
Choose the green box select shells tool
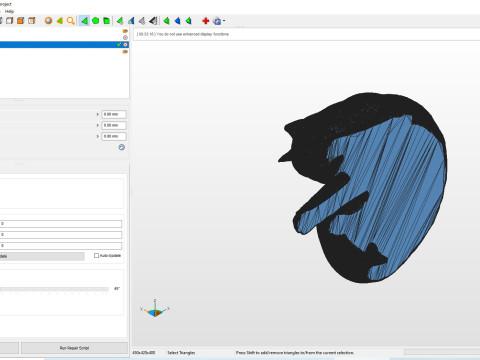tap(106, 21)
